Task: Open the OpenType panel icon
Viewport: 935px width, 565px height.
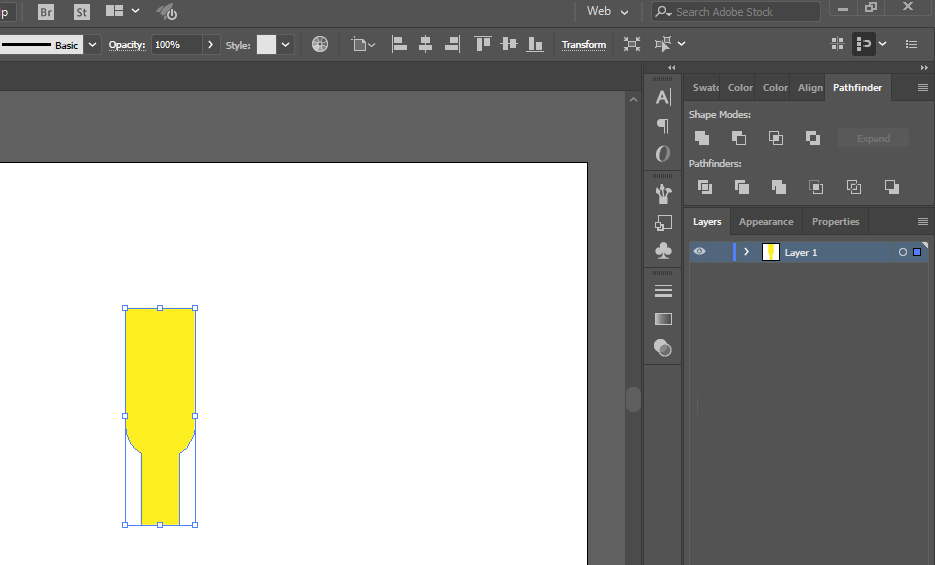Action: (x=663, y=154)
